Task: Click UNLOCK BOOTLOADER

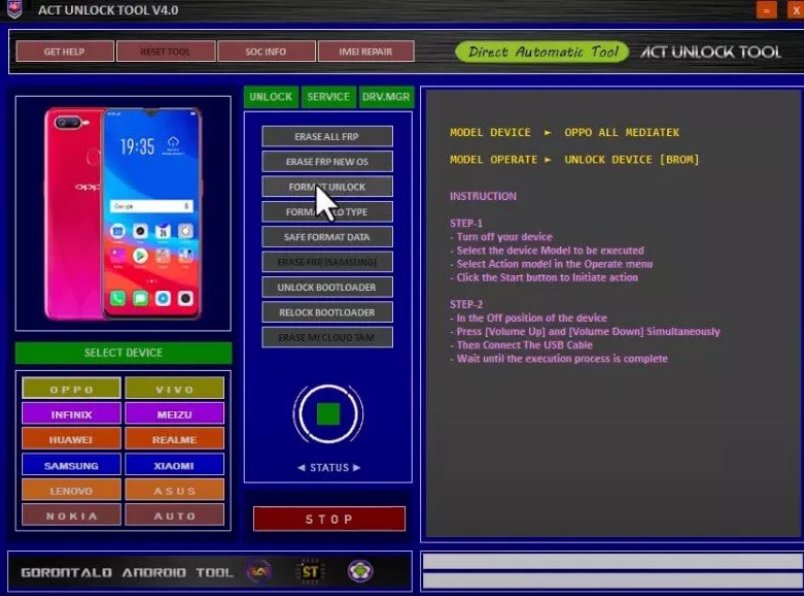Action: [x=327, y=287]
